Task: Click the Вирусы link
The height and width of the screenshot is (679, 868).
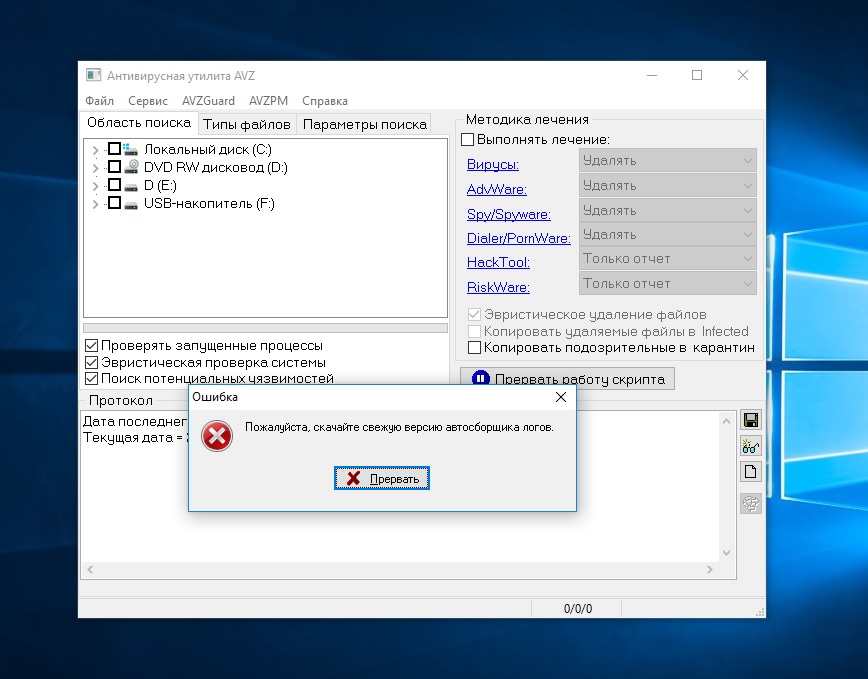Action: point(493,164)
